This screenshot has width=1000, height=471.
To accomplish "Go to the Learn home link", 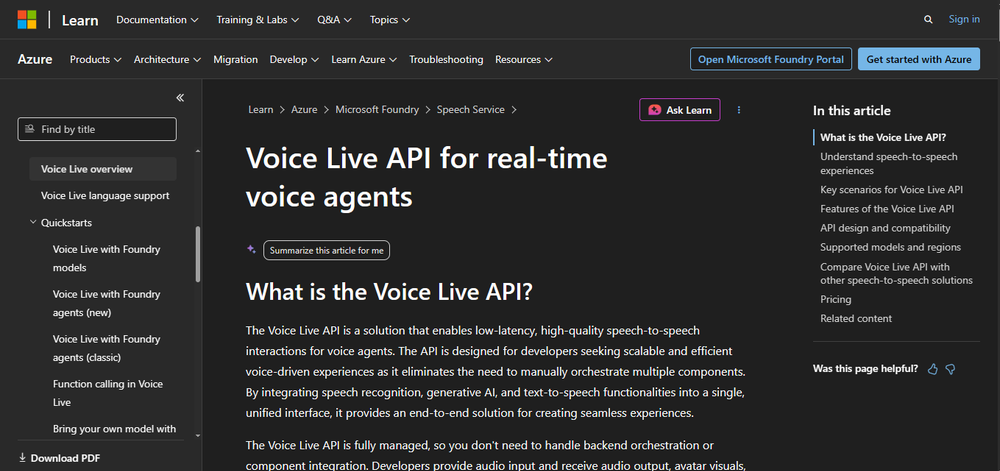I will point(80,20).
